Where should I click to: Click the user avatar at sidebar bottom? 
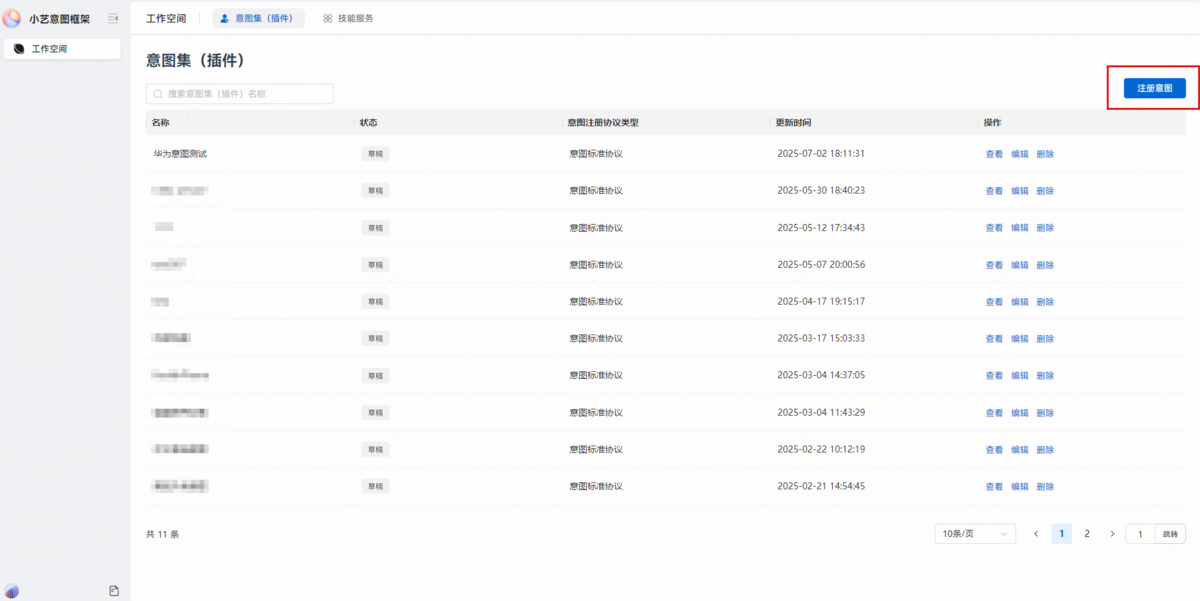(12, 591)
